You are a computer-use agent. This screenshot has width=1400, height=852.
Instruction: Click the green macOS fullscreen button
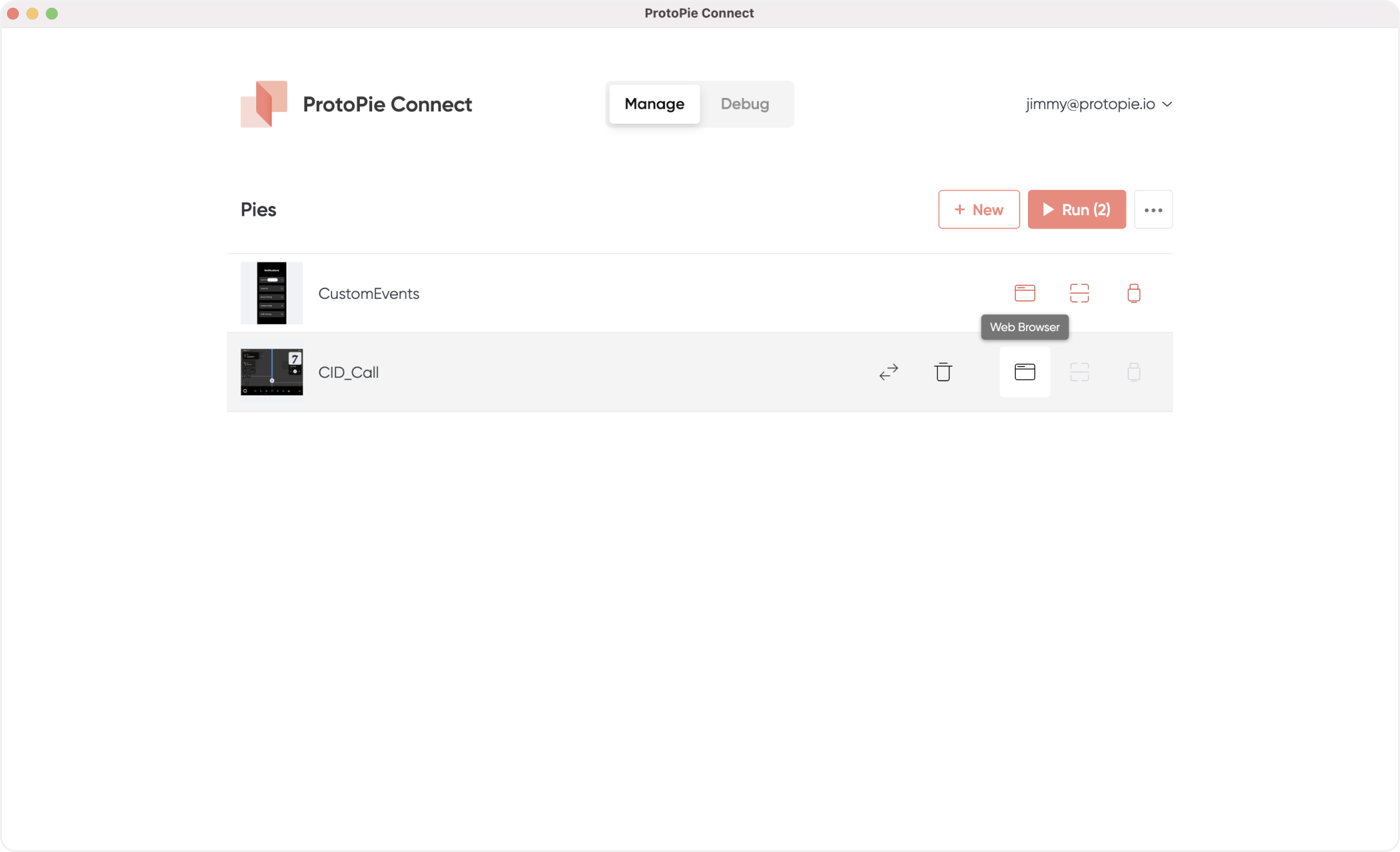click(x=52, y=14)
